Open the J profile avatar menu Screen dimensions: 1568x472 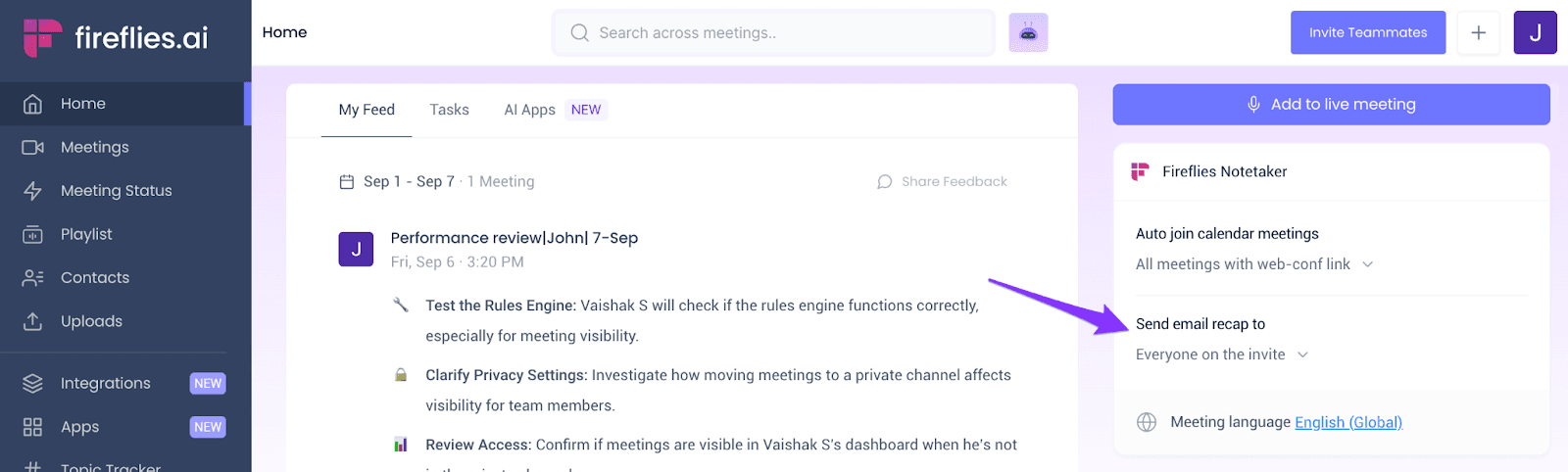point(1535,32)
